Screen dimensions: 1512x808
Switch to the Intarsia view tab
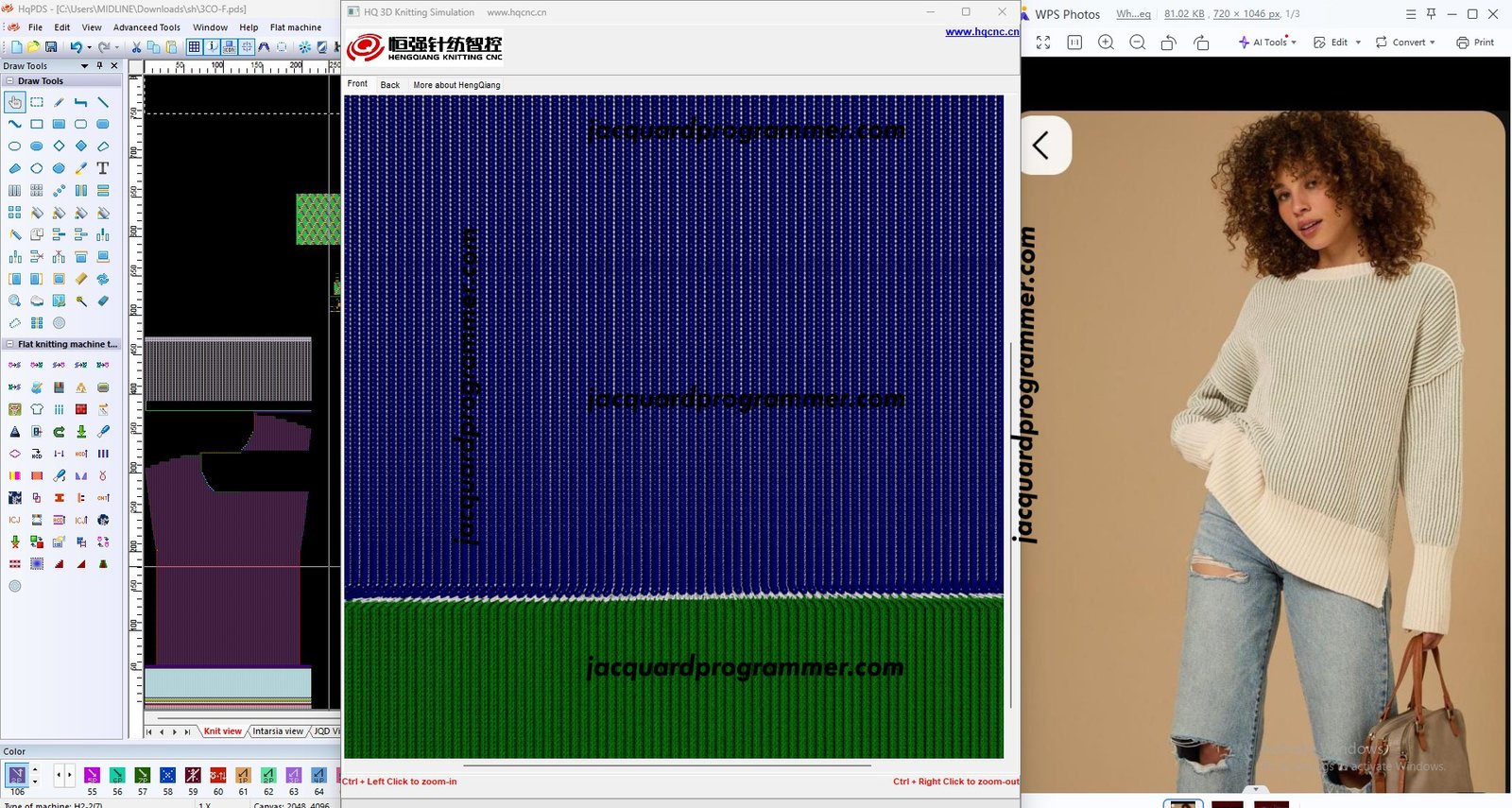277,731
